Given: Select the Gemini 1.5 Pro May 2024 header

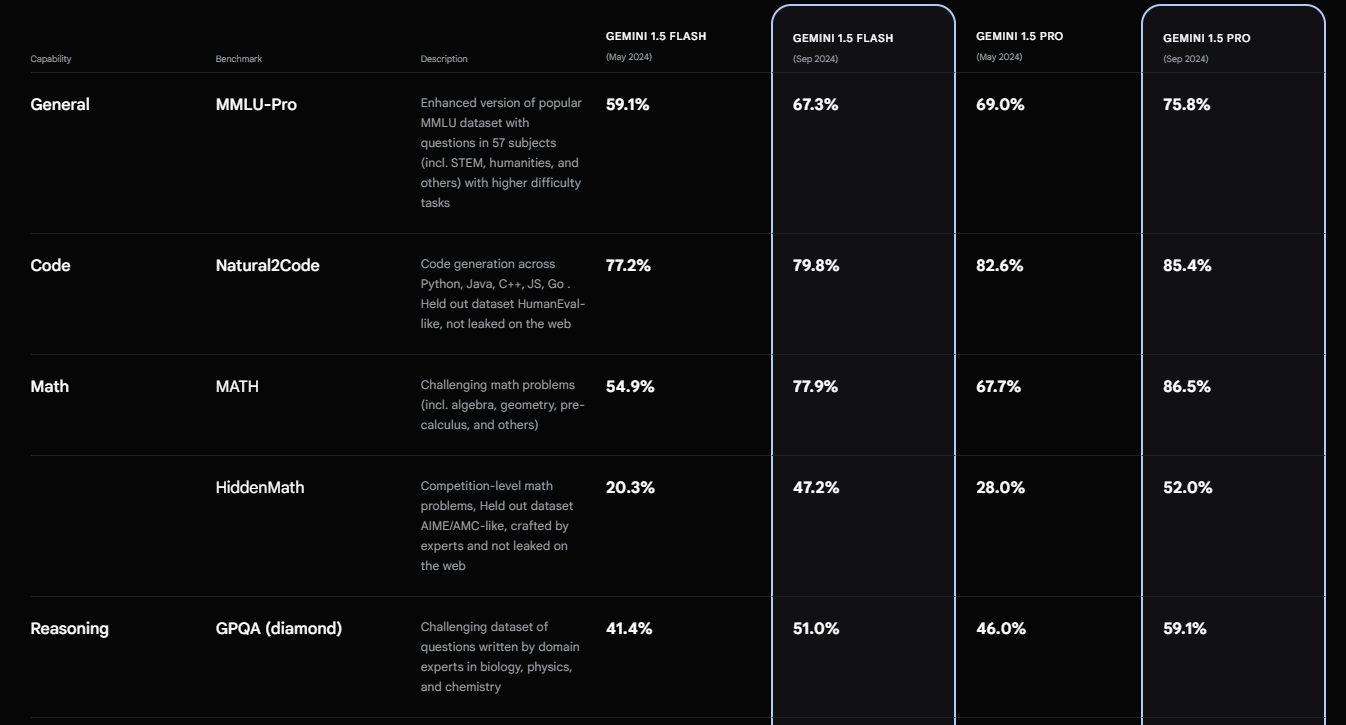Looking at the screenshot, I should click(1019, 37).
